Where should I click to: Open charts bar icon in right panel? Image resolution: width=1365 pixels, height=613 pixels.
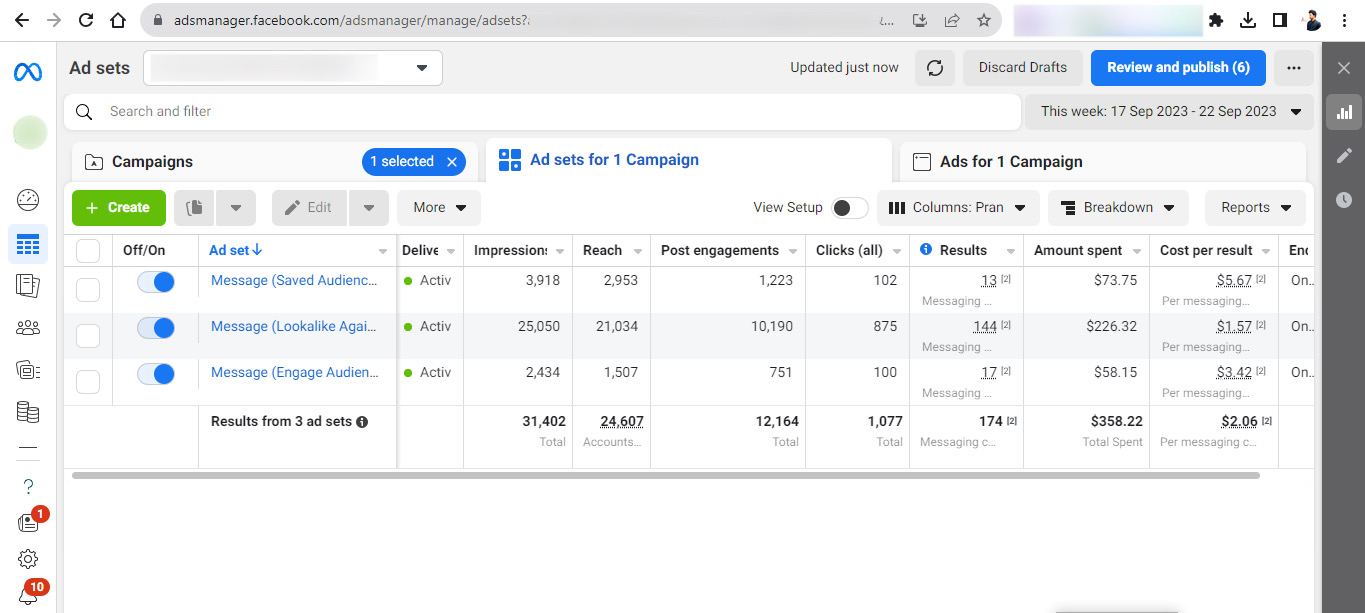pyautogui.click(x=1344, y=112)
